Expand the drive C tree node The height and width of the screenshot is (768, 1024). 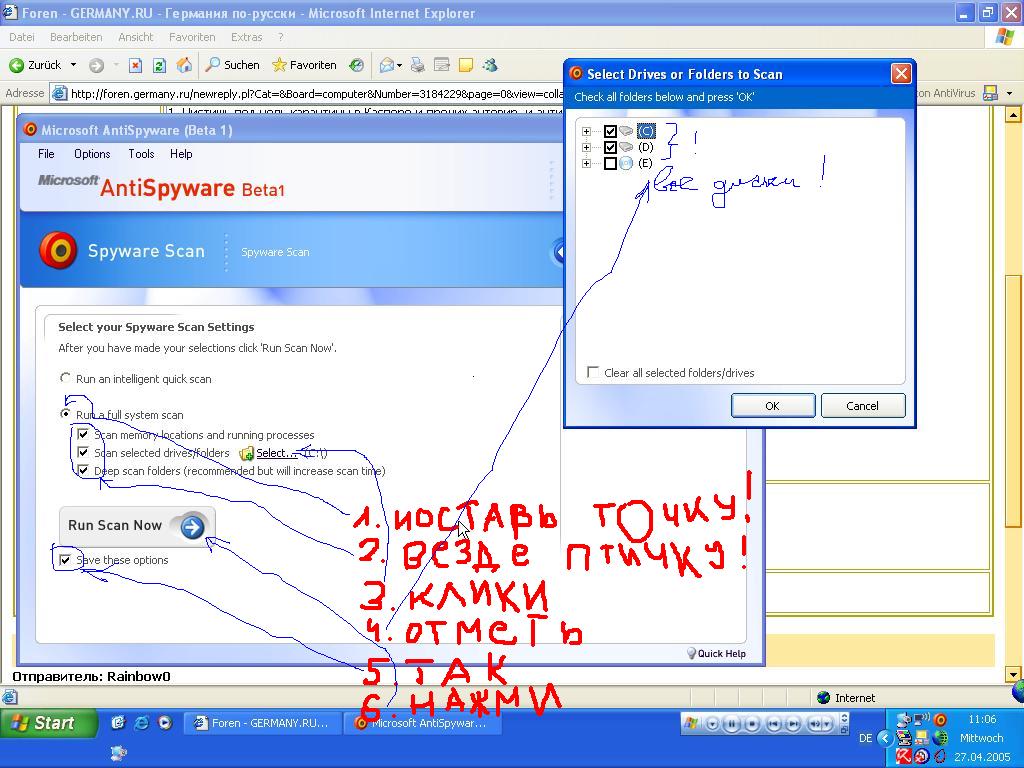click(586, 131)
